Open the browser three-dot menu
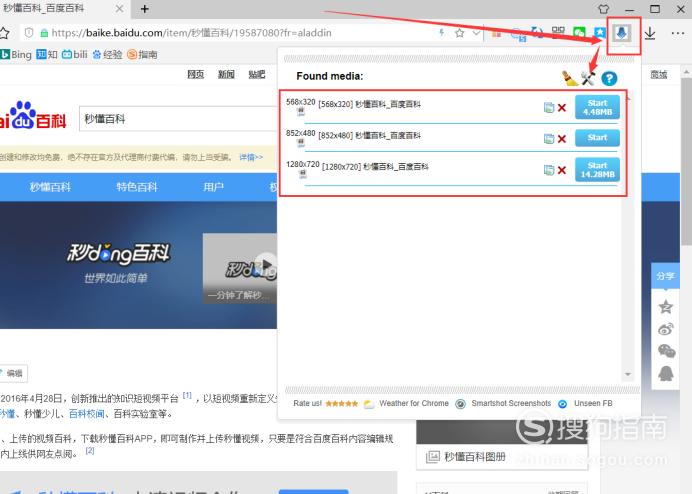This screenshot has height=494, width=692. 678,33
